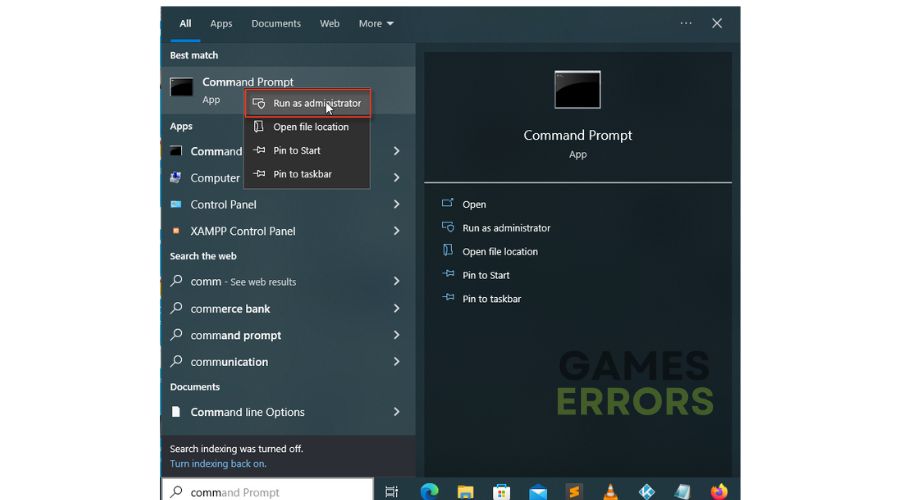Screen dimensions: 900x500
Task: Open Kodi from the taskbar
Action: (x=647, y=491)
